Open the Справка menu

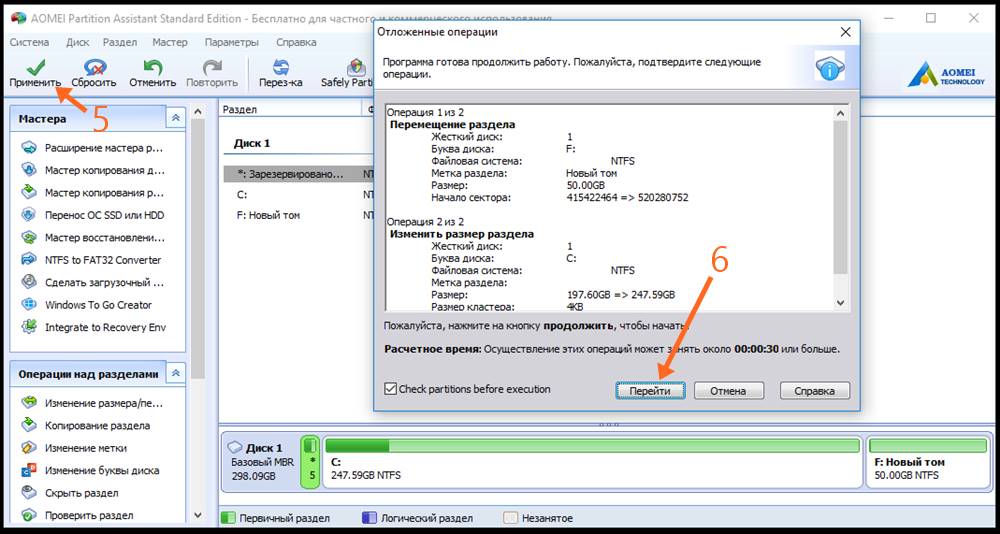296,42
